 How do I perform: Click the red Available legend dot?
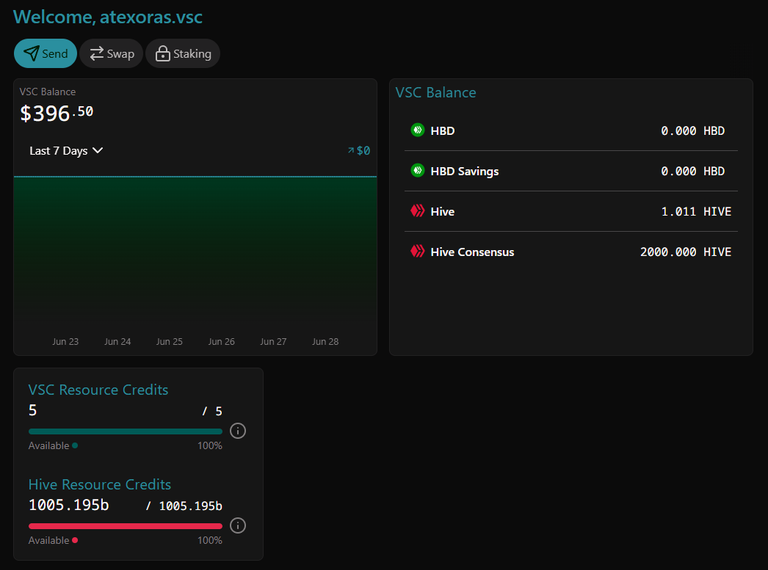[75, 540]
